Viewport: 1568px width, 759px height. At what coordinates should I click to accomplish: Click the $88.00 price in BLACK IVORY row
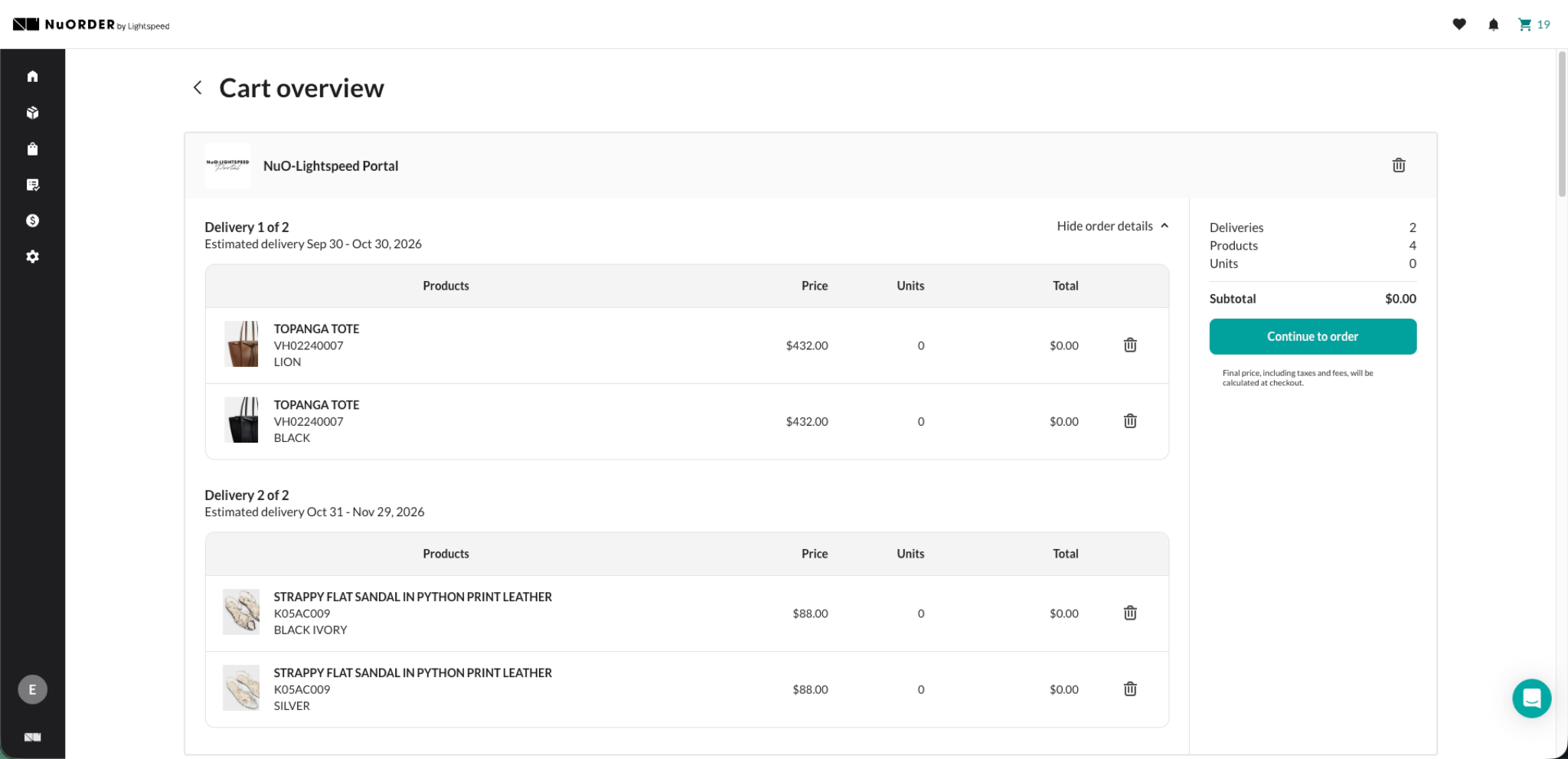pos(810,613)
